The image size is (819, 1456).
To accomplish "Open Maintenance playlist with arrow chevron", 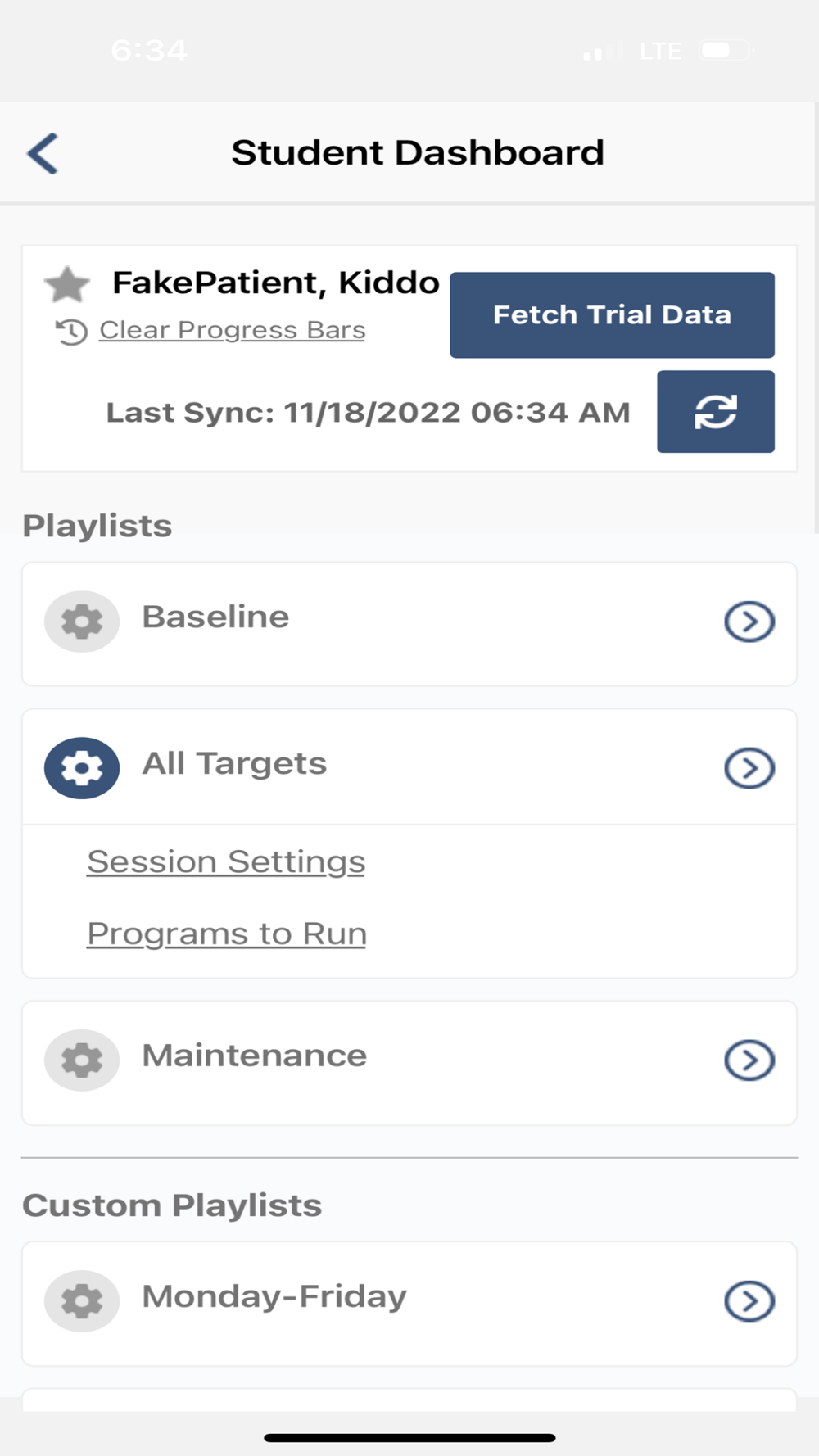I will tap(749, 1060).
